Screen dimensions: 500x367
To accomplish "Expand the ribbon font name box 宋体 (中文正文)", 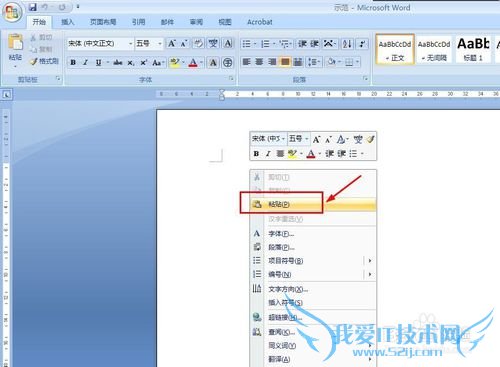I will [131, 44].
